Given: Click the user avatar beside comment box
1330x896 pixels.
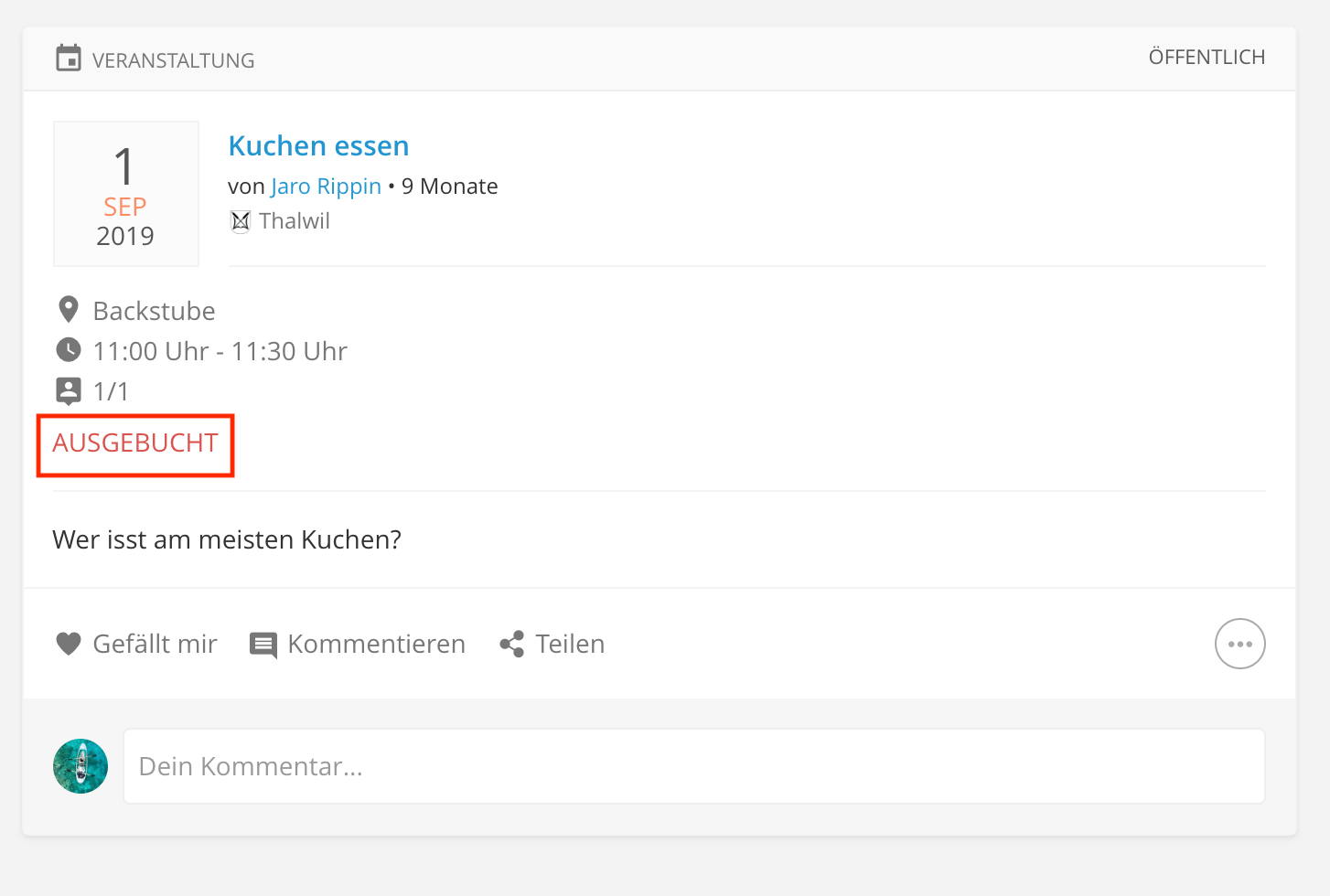Looking at the screenshot, I should (x=80, y=766).
